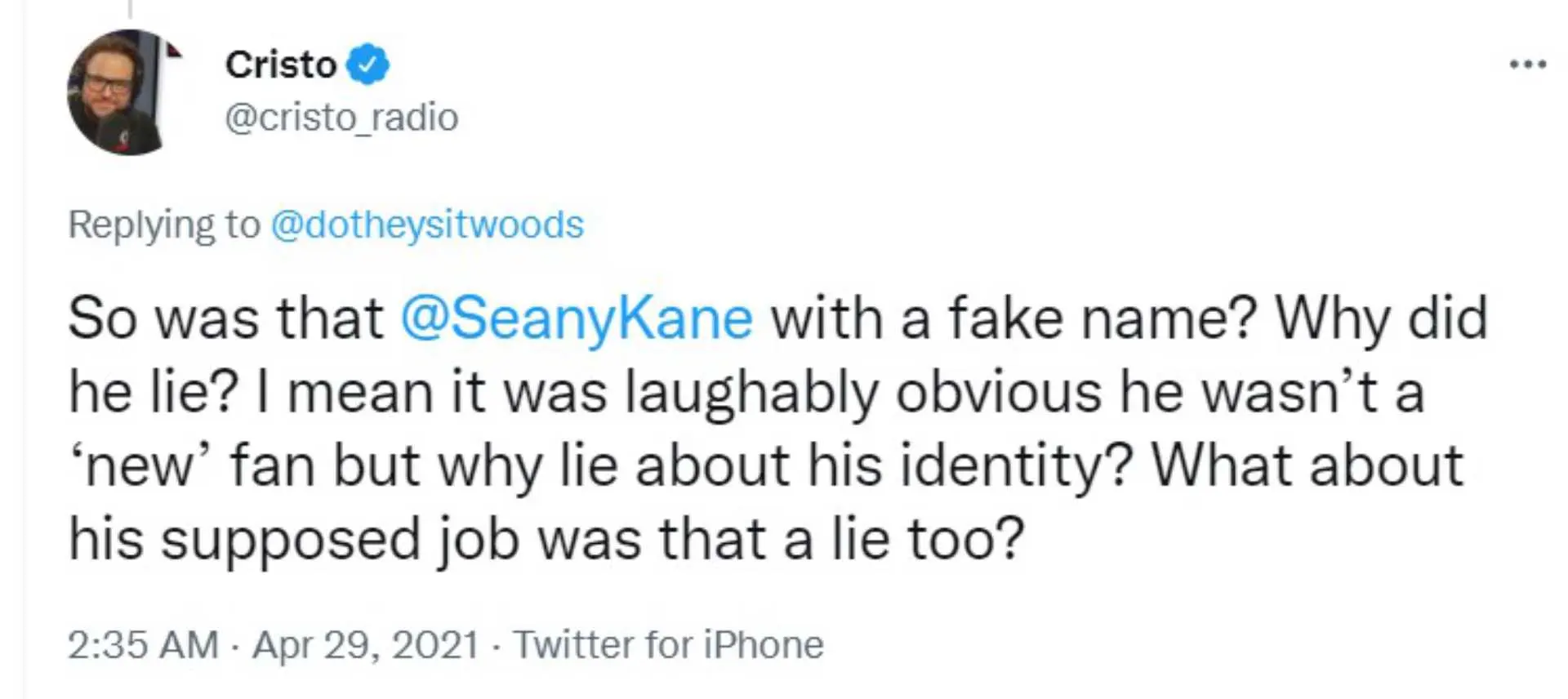Open the three-dot more options menu
1568x699 pixels.
point(1527,64)
